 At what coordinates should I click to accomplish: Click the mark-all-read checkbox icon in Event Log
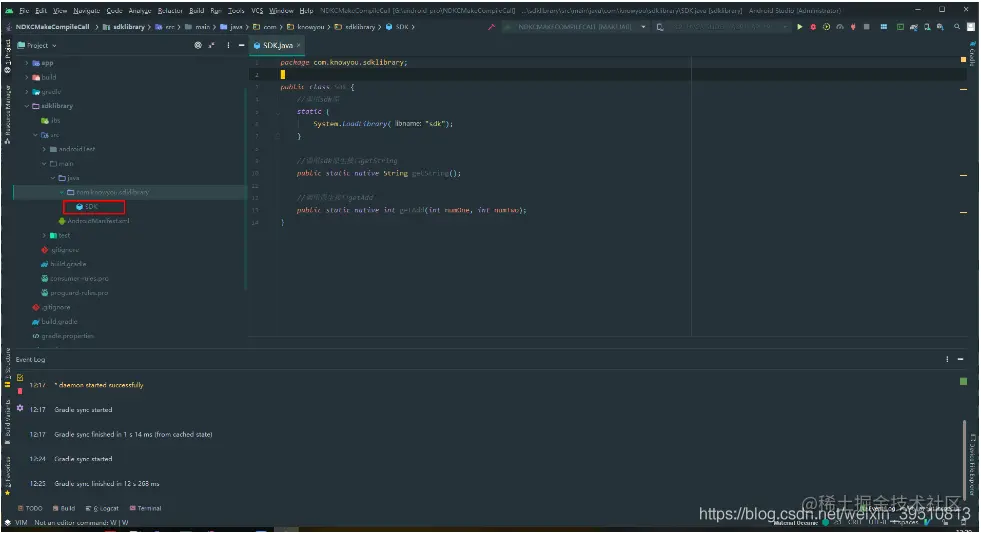click(x=20, y=377)
